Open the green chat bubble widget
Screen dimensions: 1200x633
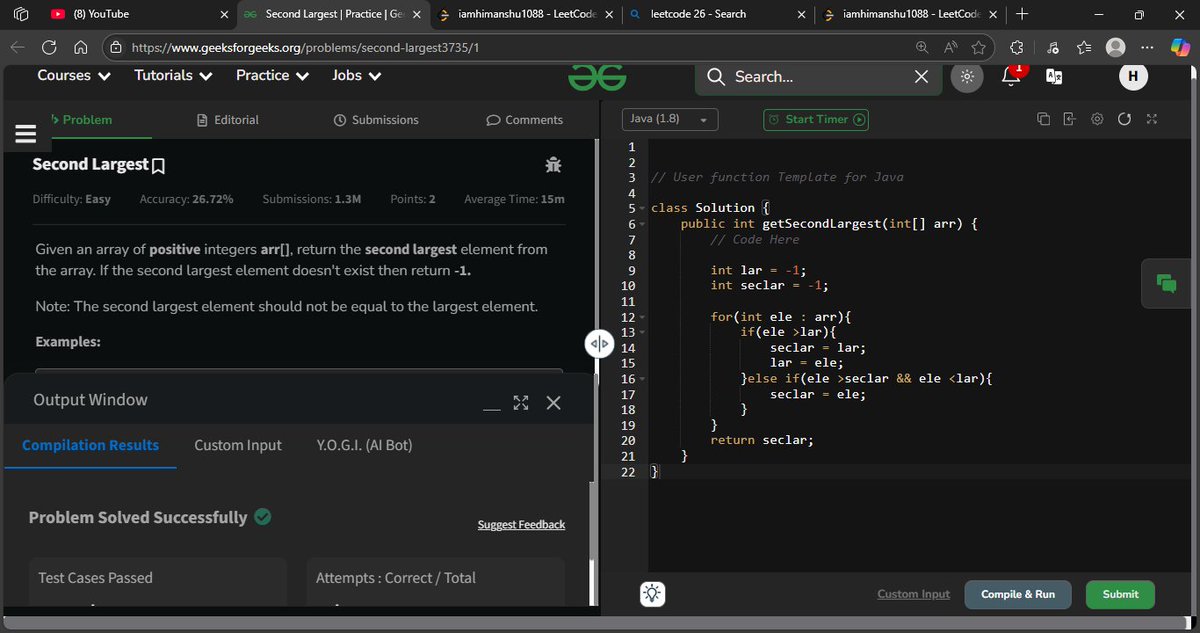tap(1166, 283)
